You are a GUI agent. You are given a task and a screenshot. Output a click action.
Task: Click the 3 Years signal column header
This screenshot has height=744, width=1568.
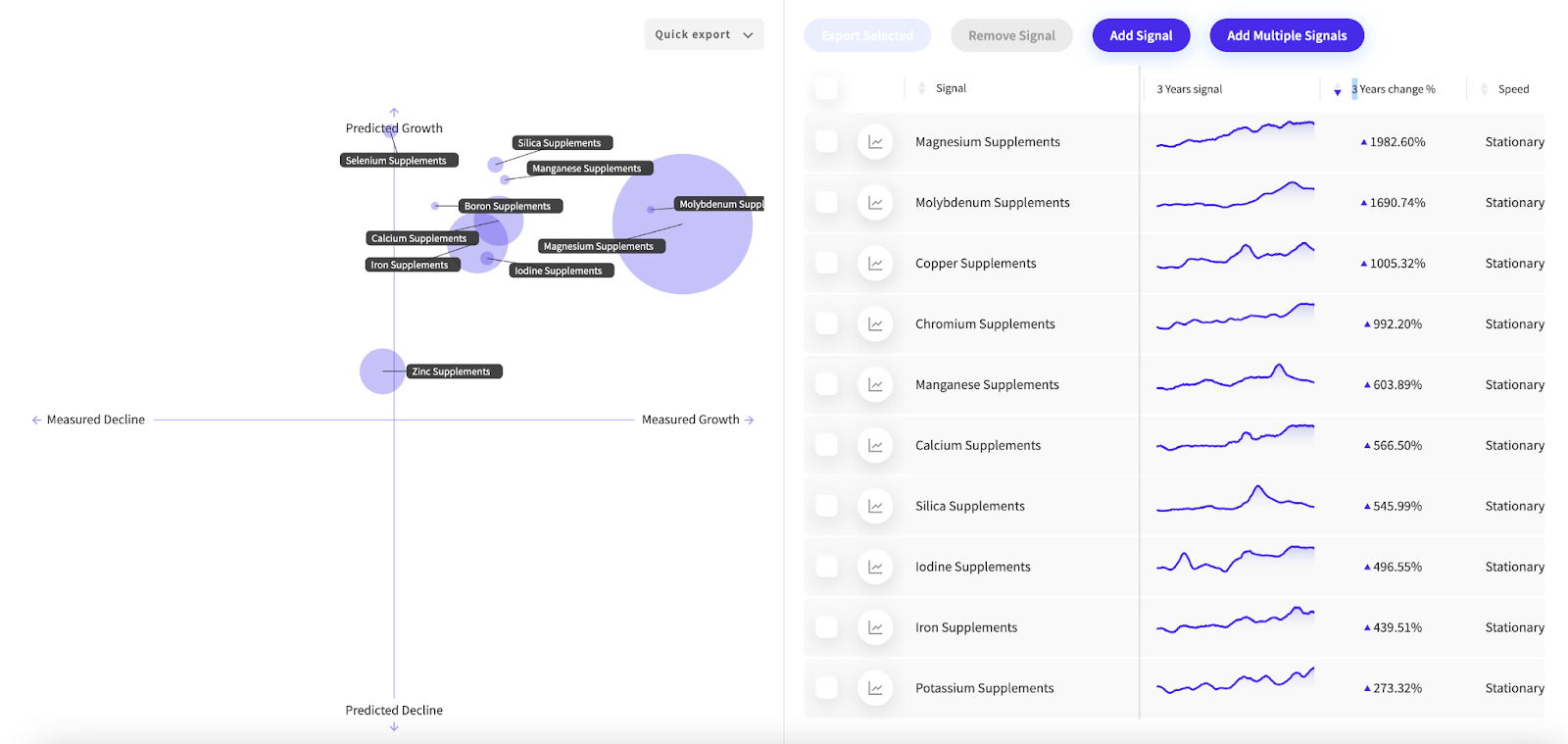tap(1189, 89)
